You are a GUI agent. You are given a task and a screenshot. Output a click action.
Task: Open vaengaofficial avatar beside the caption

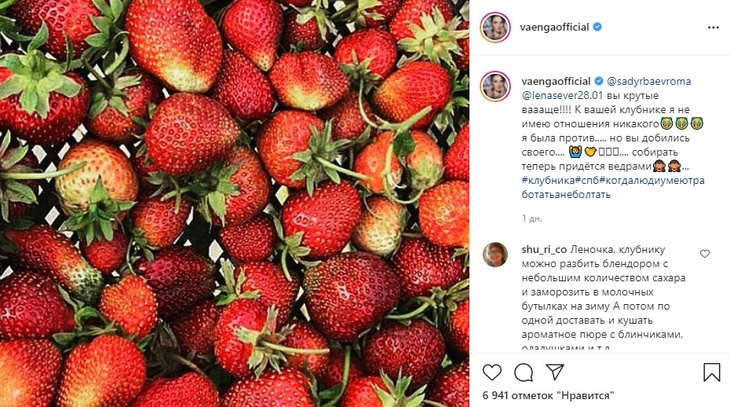[495, 86]
